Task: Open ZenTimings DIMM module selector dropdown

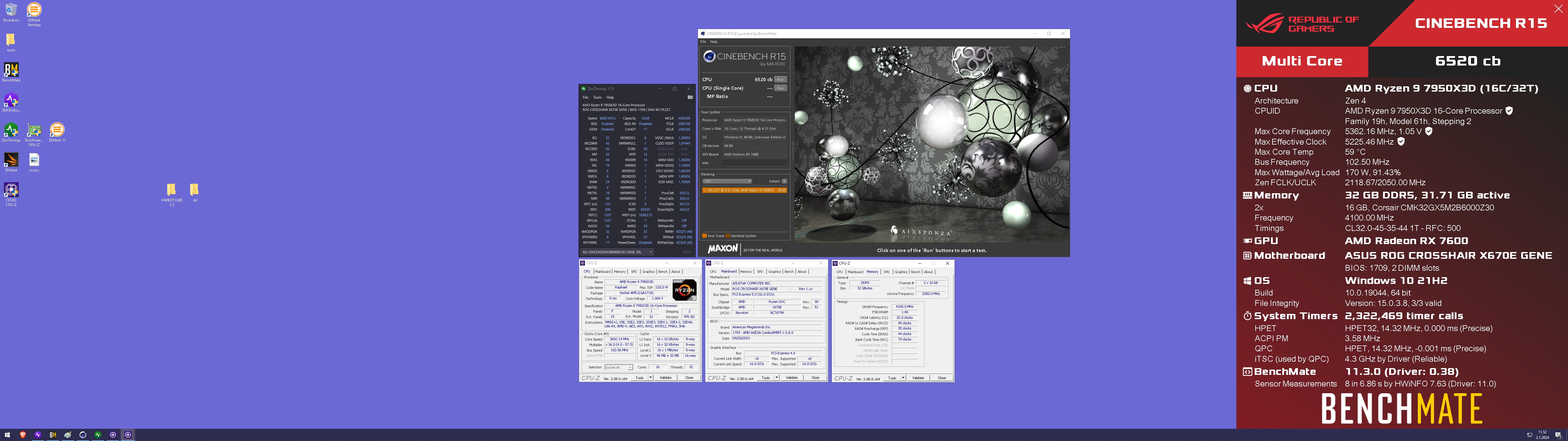Action: coord(617,251)
